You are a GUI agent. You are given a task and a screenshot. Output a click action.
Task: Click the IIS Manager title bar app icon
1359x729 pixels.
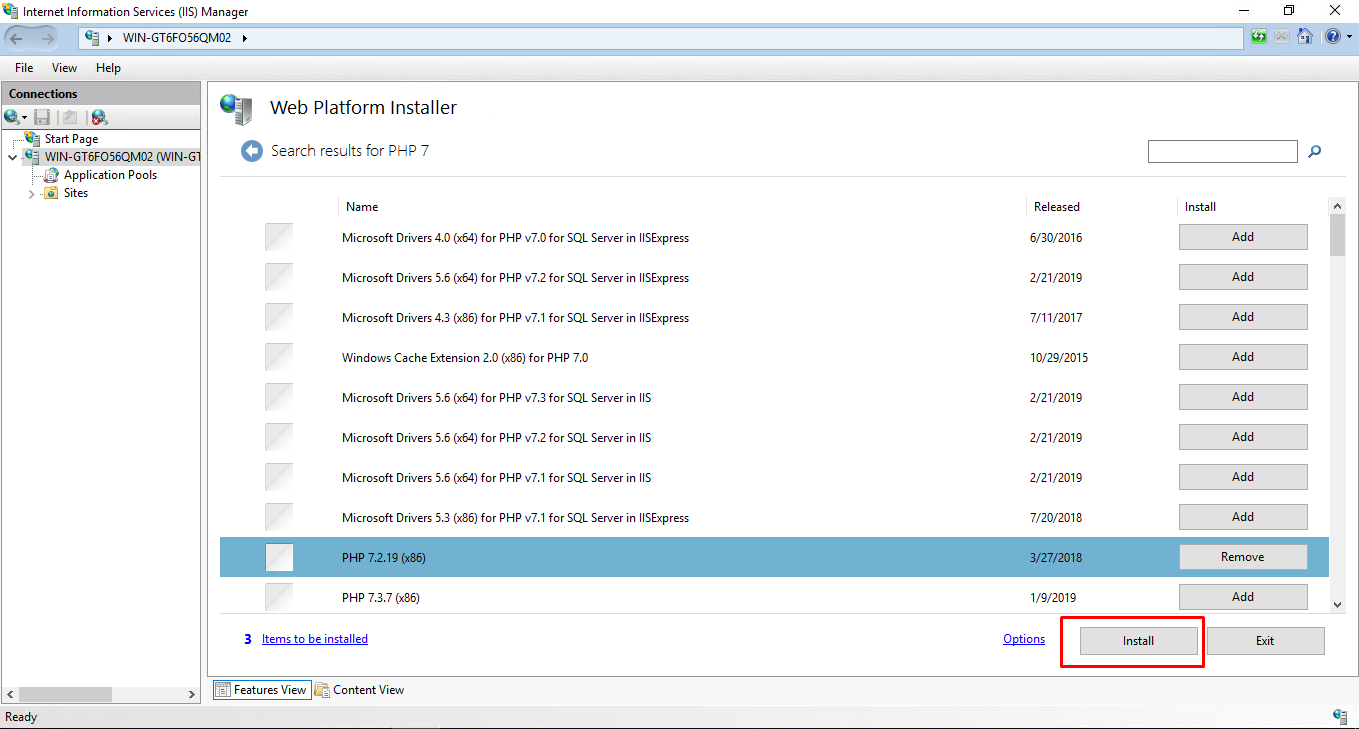pos(11,11)
